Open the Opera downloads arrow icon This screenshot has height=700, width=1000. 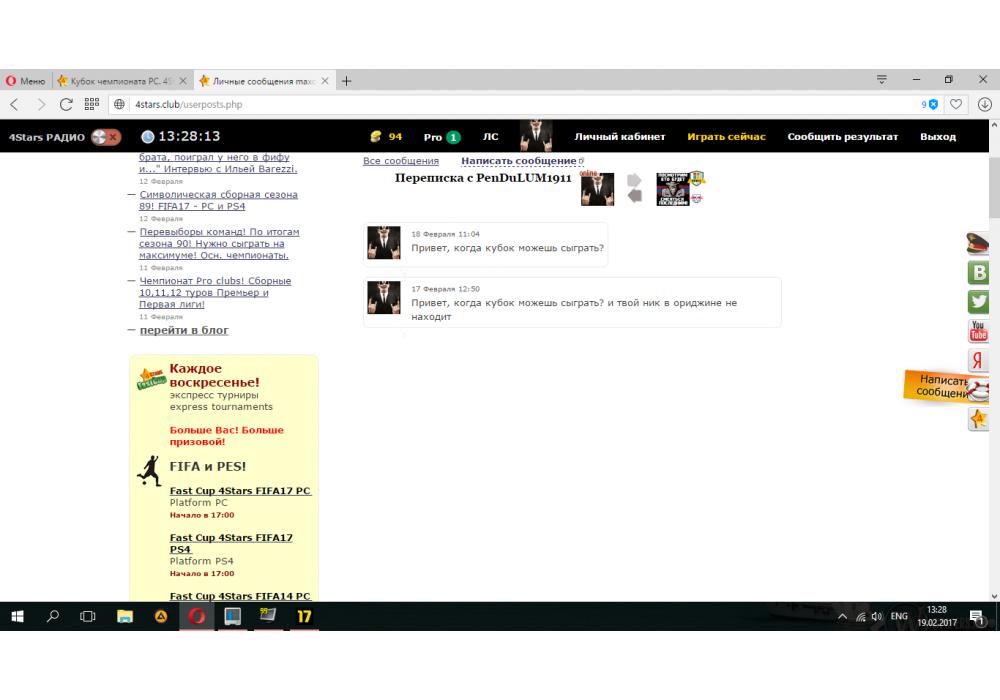[984, 104]
